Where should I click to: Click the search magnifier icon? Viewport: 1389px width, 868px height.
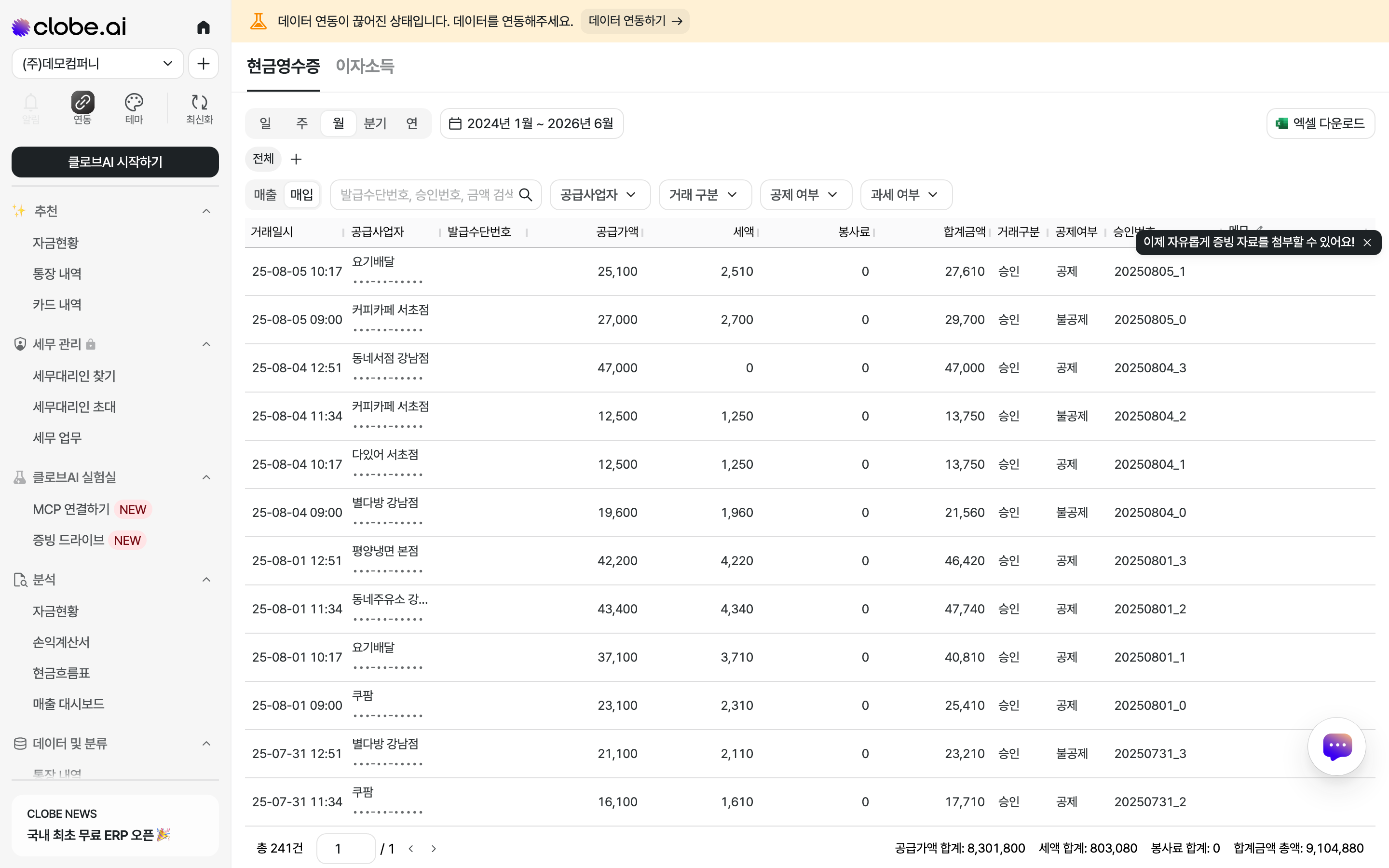click(525, 195)
